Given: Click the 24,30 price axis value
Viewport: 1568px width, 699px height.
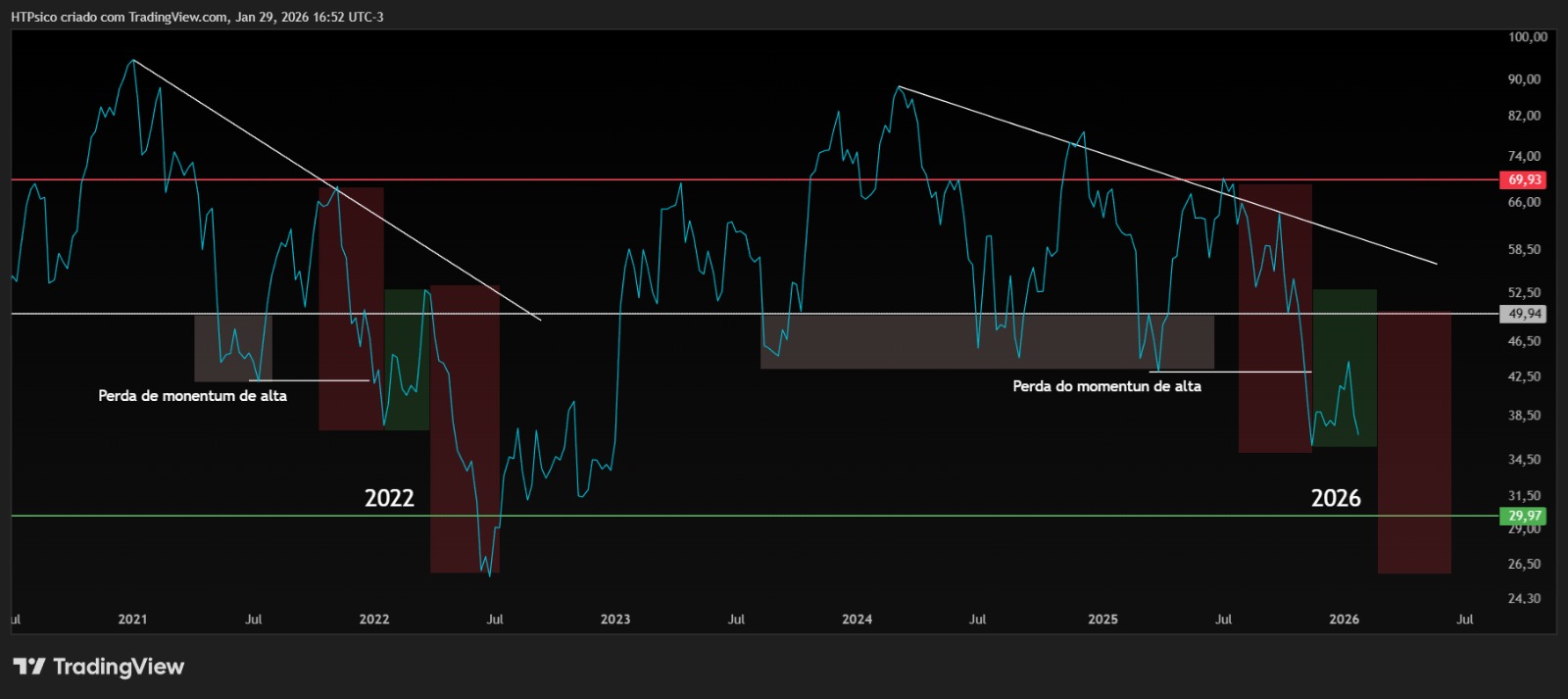Looking at the screenshot, I should (x=1524, y=598).
